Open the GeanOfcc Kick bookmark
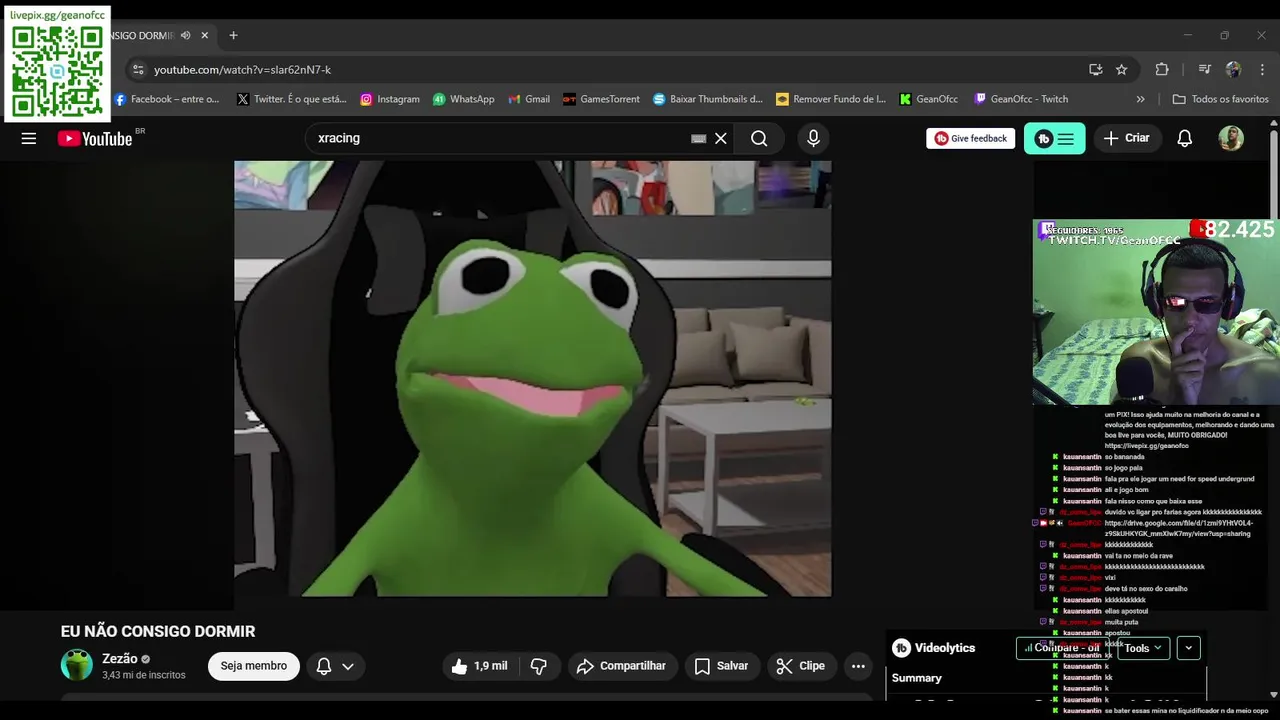1280x720 pixels. [x=928, y=99]
